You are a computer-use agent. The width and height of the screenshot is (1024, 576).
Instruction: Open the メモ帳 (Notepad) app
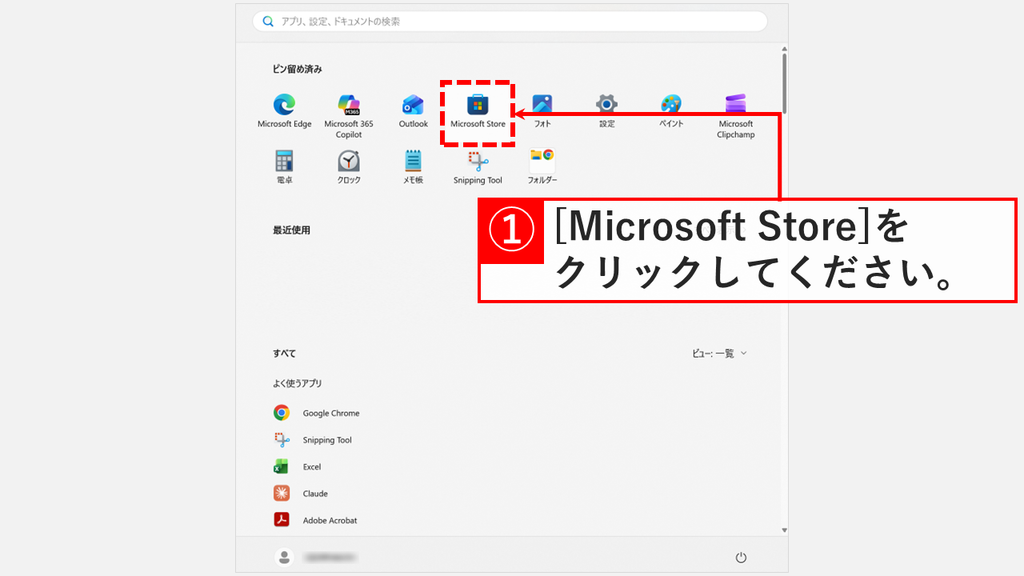413,167
